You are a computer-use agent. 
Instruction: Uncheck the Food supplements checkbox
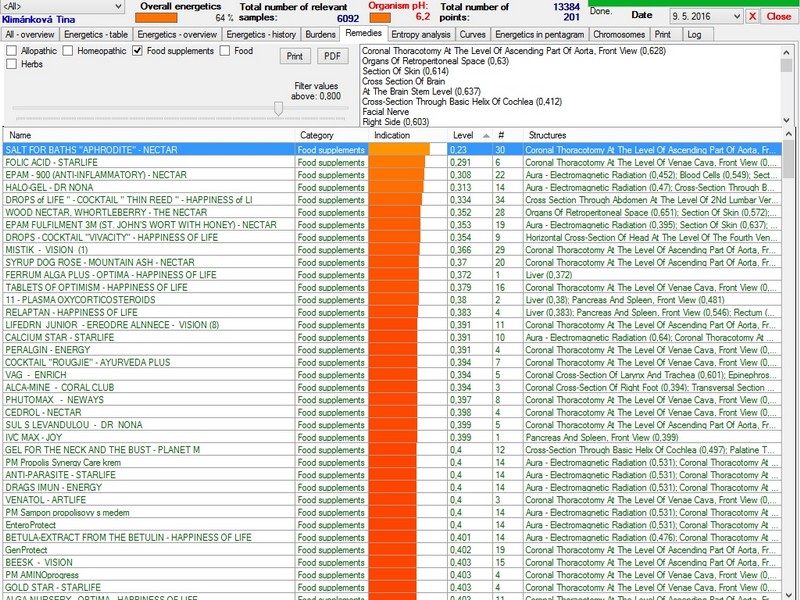pyautogui.click(x=137, y=51)
